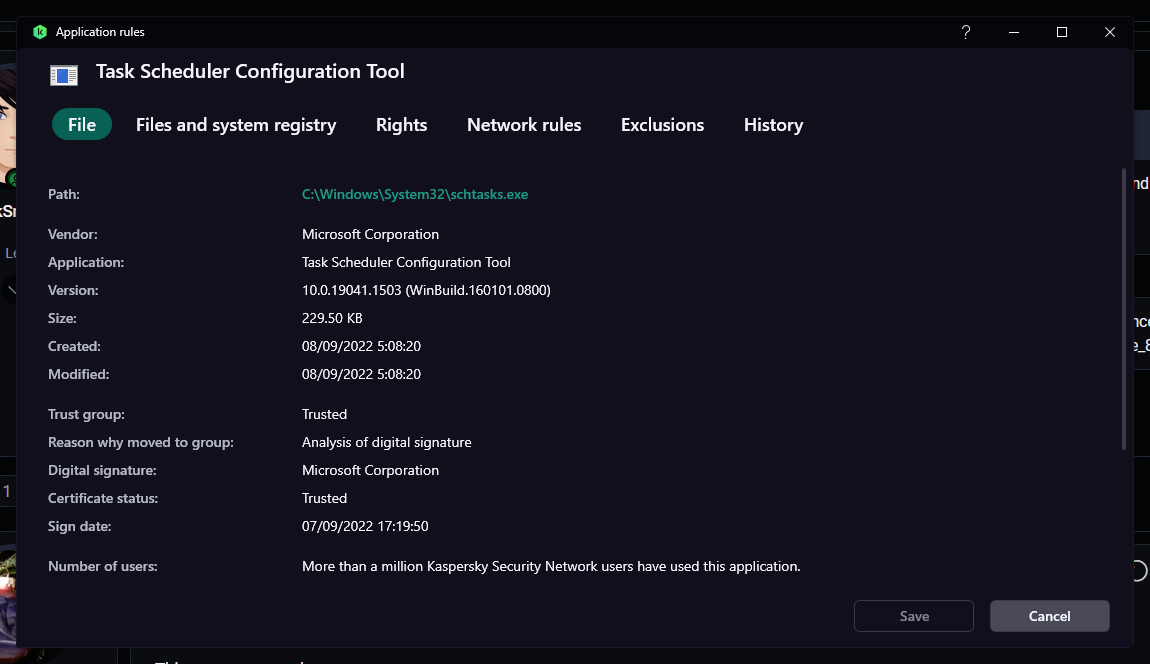1150x664 pixels.
Task: Click the Cancel button
Action: (1049, 616)
